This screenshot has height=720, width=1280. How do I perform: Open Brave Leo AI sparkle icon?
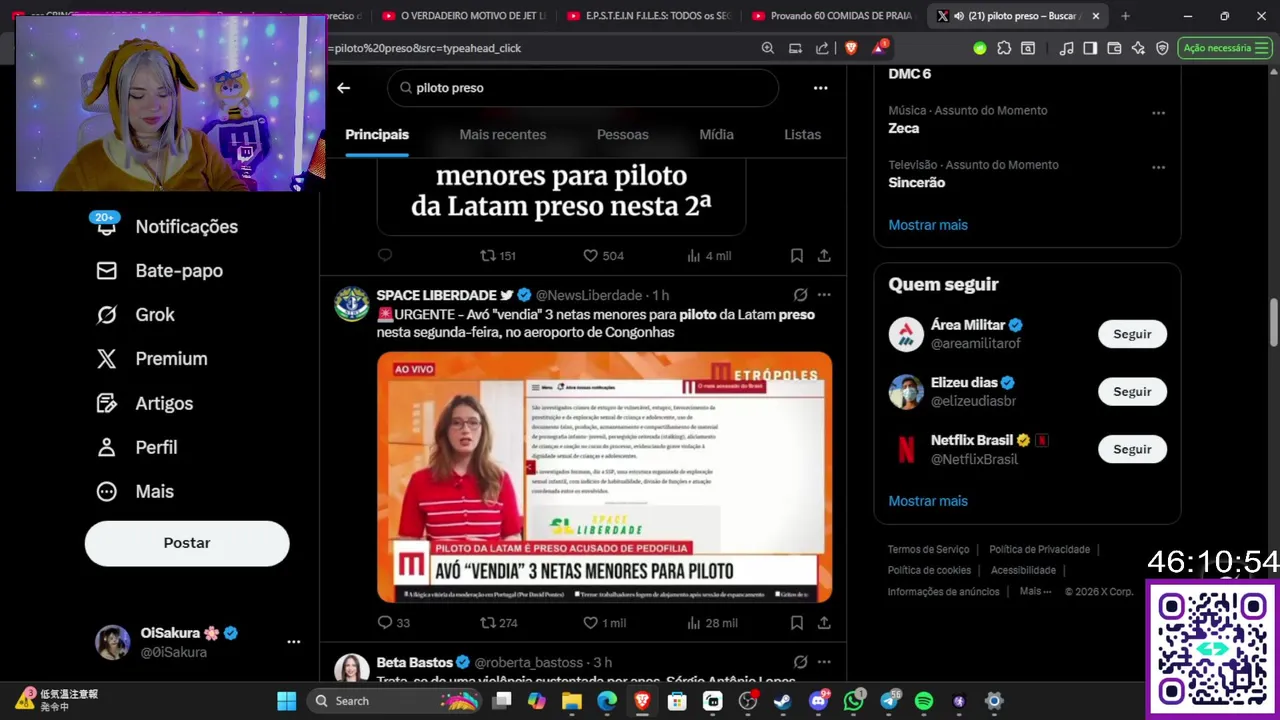pos(1138,48)
